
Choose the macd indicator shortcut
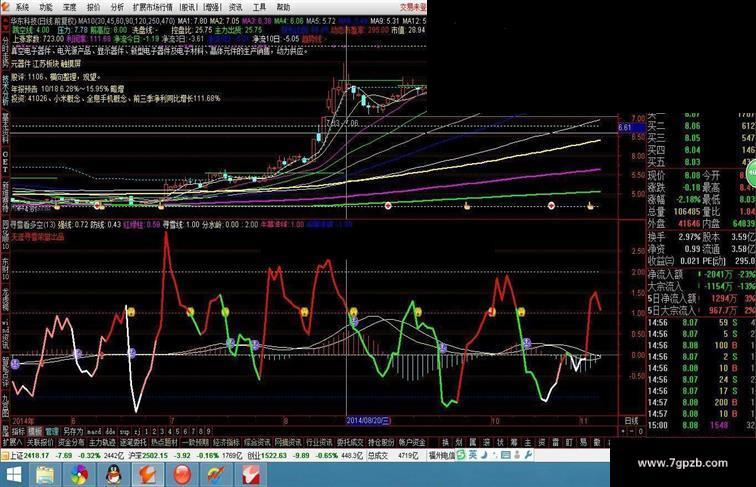94,431
